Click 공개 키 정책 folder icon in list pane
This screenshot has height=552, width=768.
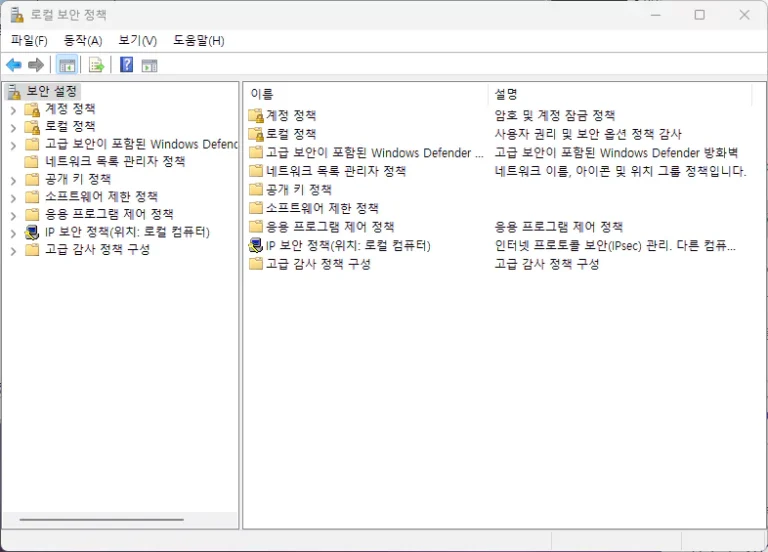[256, 190]
